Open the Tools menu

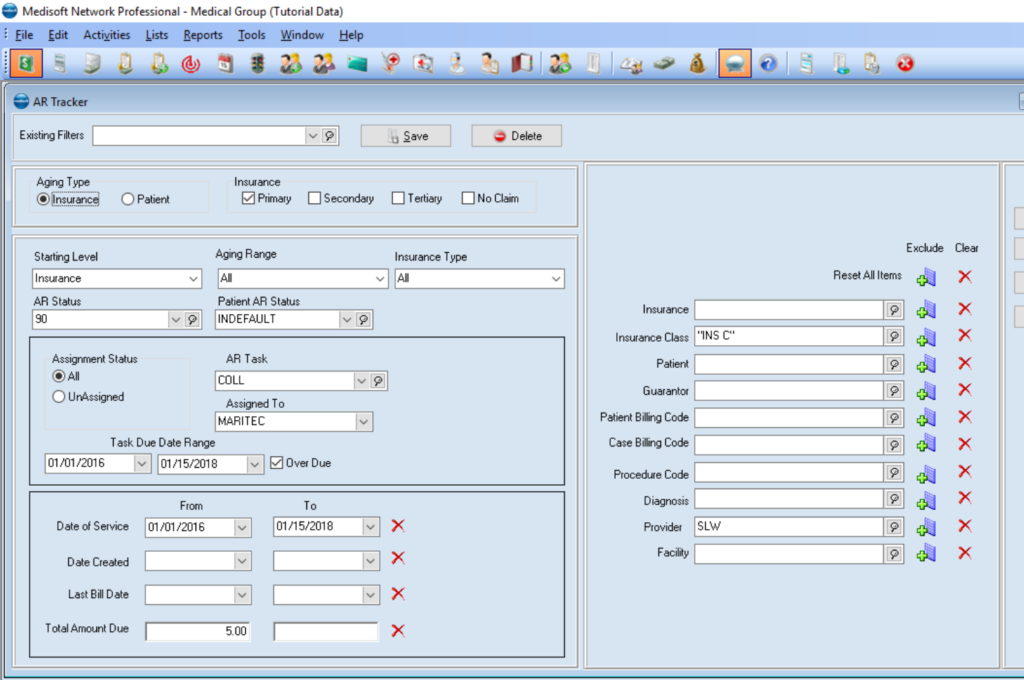click(x=251, y=35)
